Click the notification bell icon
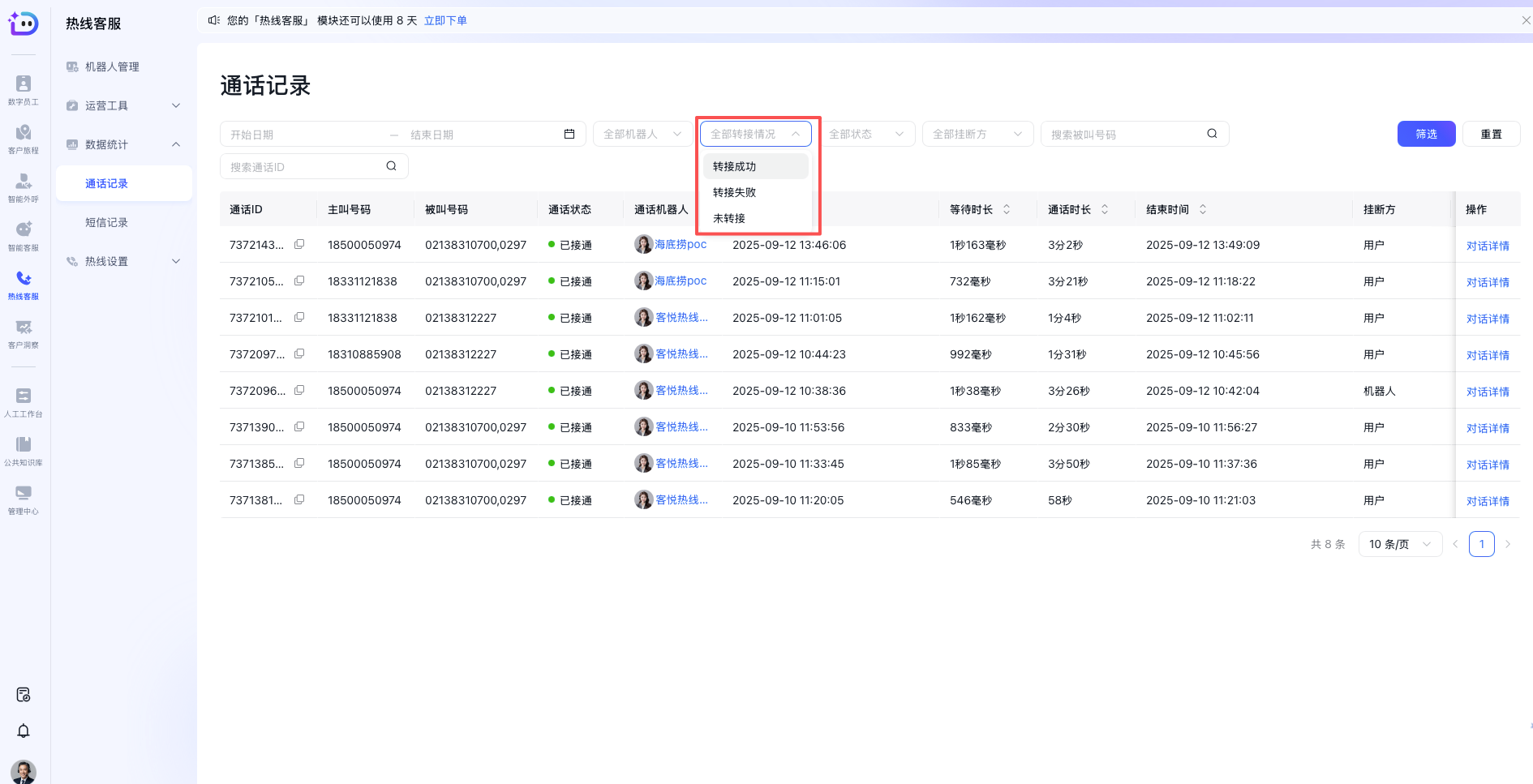 [24, 730]
